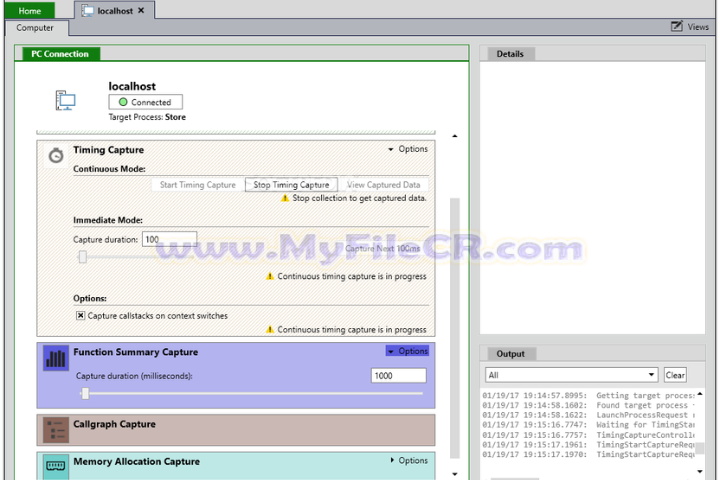The width and height of the screenshot is (720, 480).
Task: Click the Timing Capture title
Action: click(108, 150)
